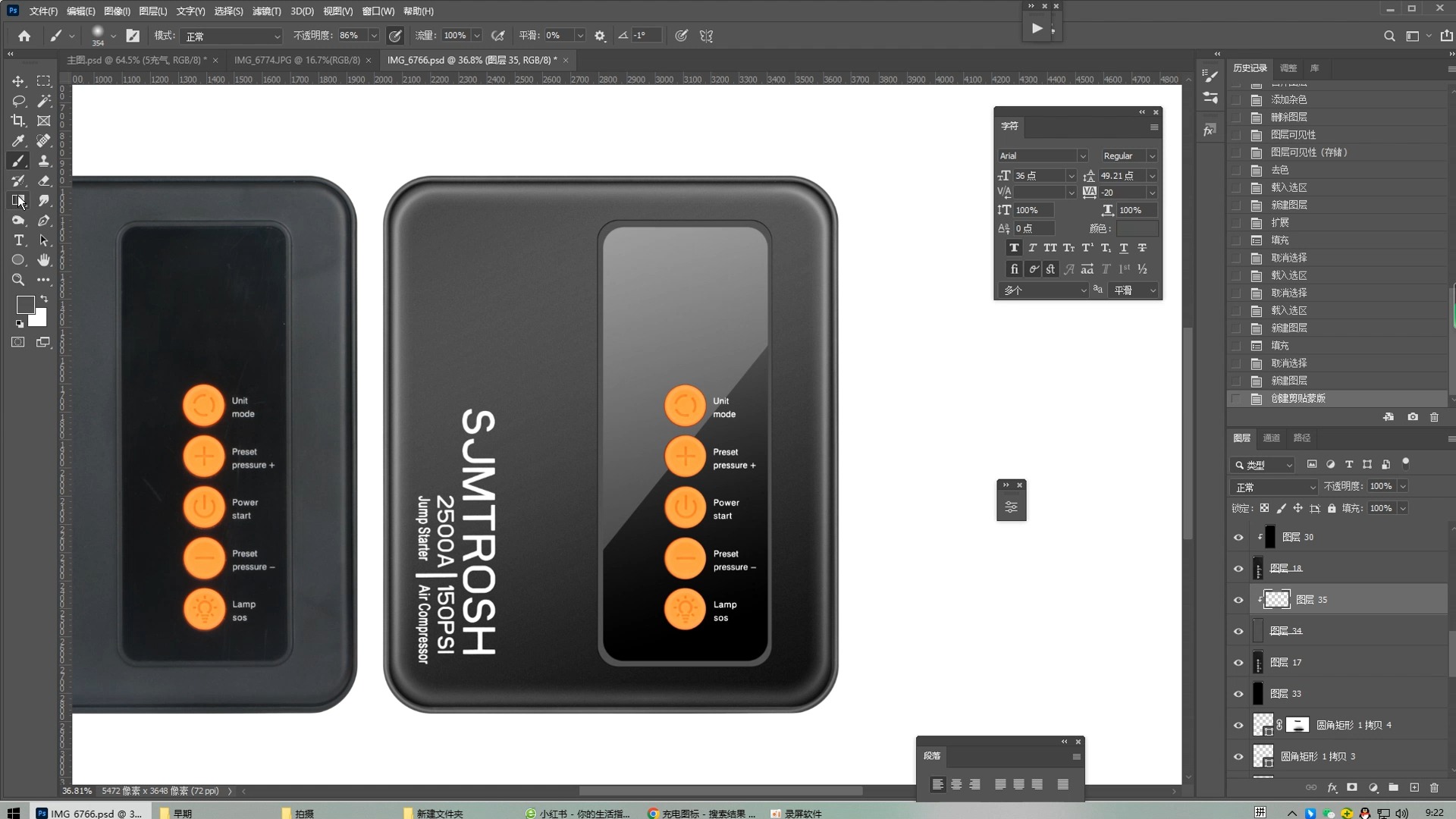Hide layer 图层 18 visibility eye

click(x=1238, y=569)
